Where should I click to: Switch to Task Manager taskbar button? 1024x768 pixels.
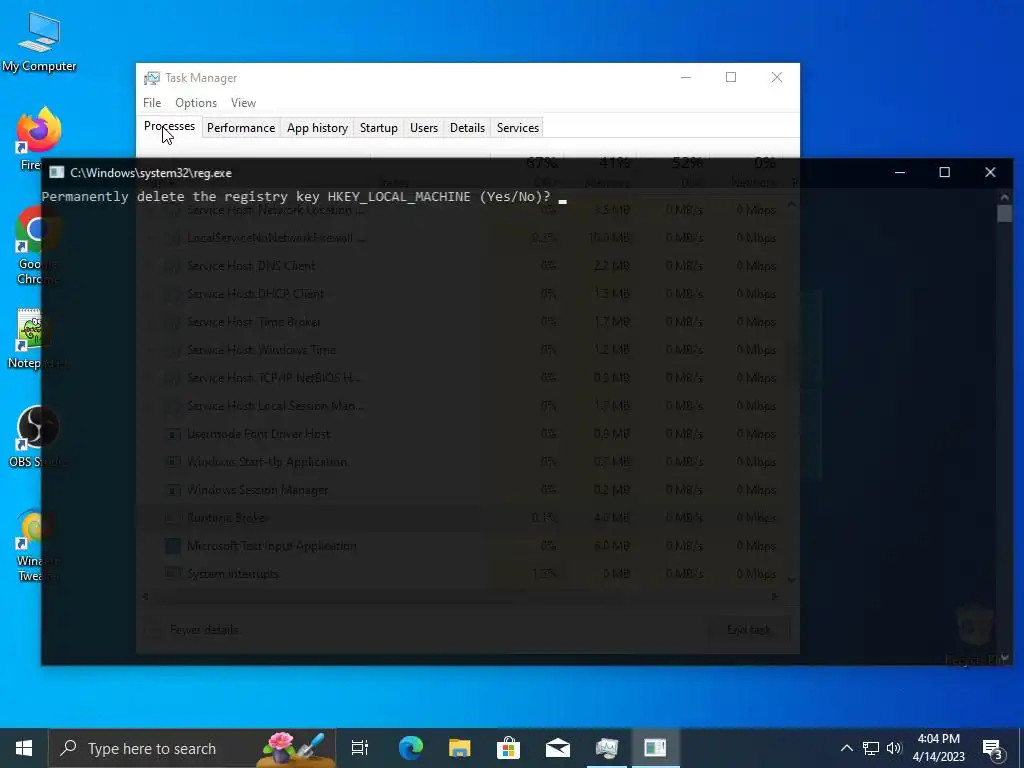(x=607, y=748)
